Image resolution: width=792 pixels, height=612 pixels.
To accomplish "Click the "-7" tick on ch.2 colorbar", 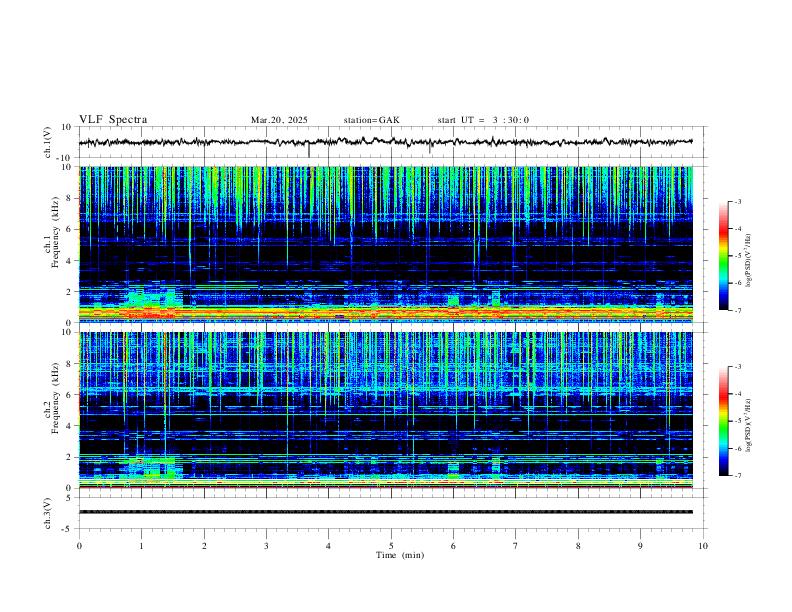I will coord(737,475).
